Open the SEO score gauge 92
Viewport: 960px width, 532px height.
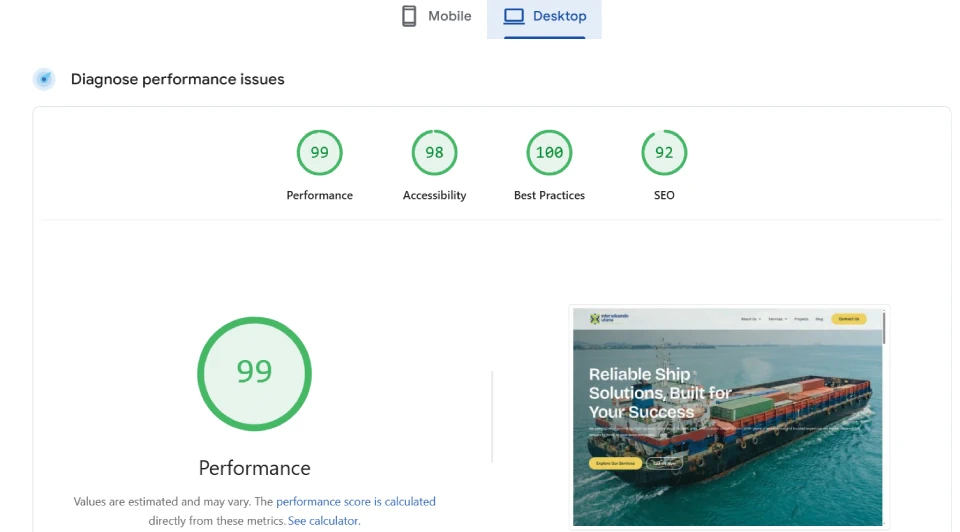(x=664, y=153)
